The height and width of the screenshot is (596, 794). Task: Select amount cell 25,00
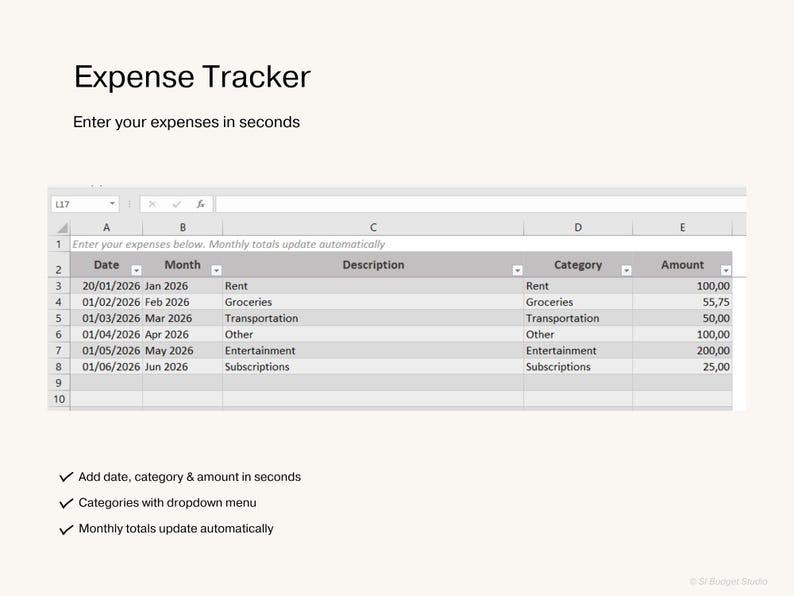pos(682,367)
